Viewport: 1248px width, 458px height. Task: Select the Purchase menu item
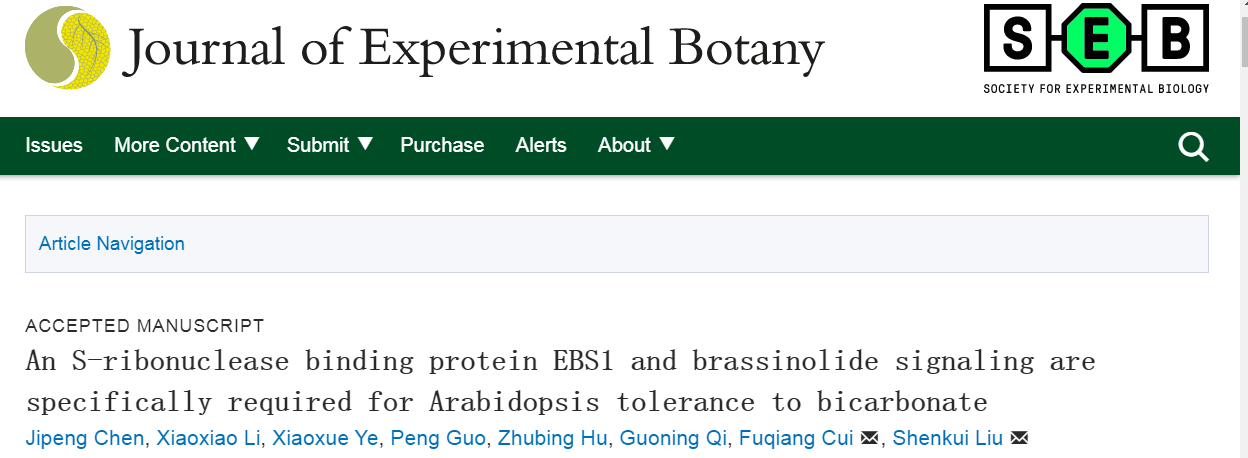(442, 145)
